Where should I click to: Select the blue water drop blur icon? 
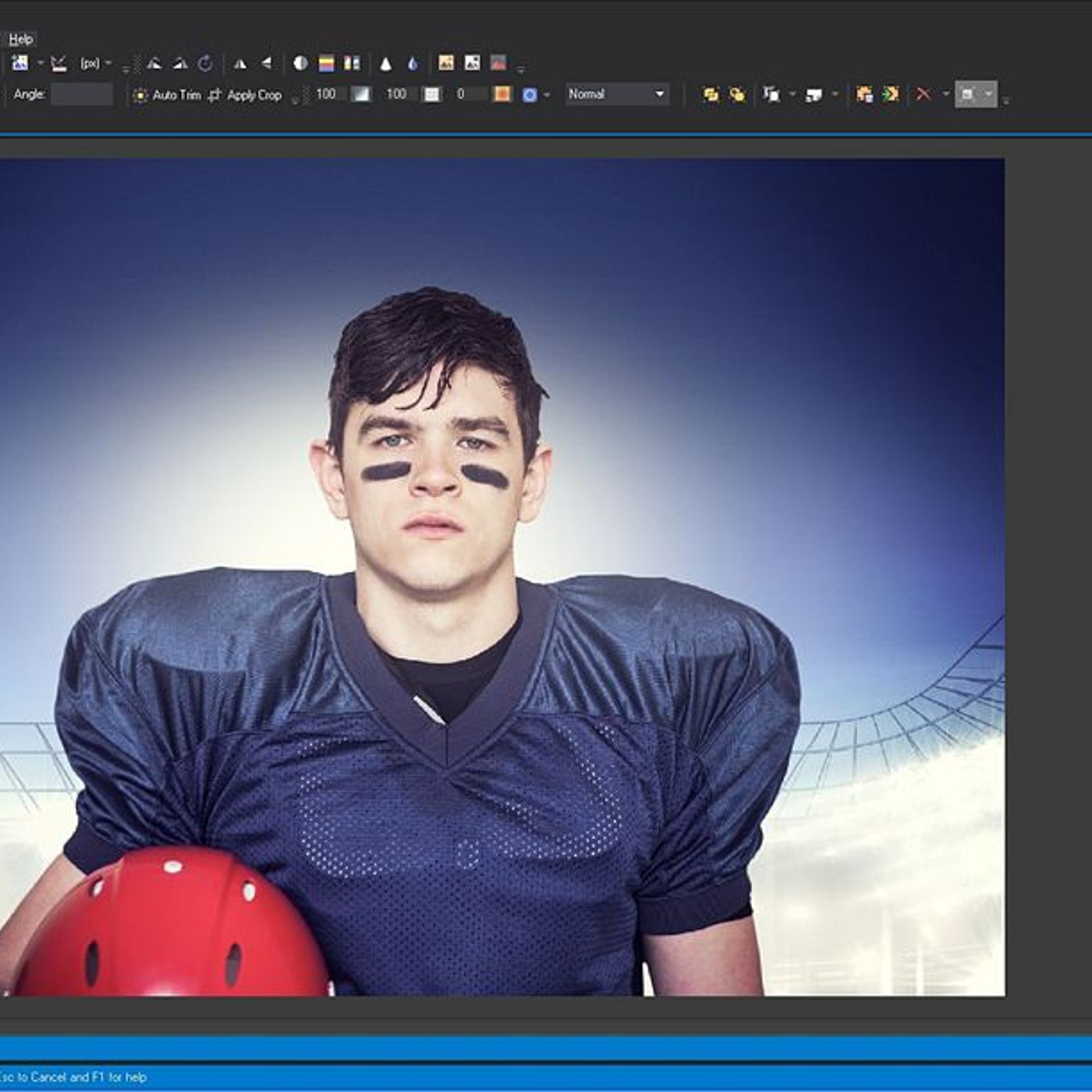tap(412, 64)
